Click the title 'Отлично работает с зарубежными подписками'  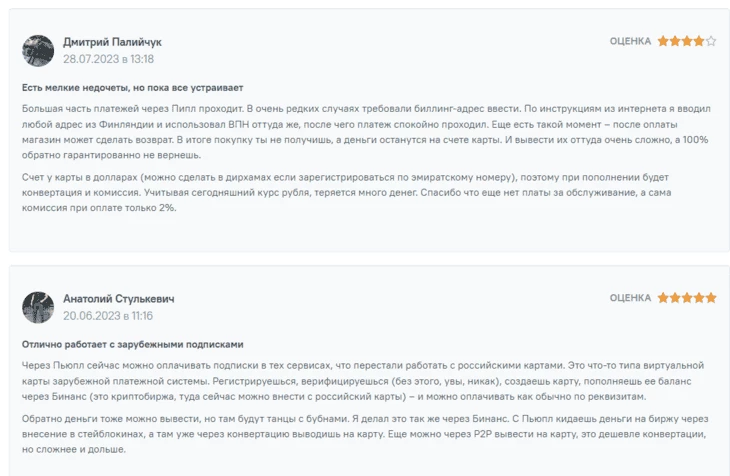133,345
